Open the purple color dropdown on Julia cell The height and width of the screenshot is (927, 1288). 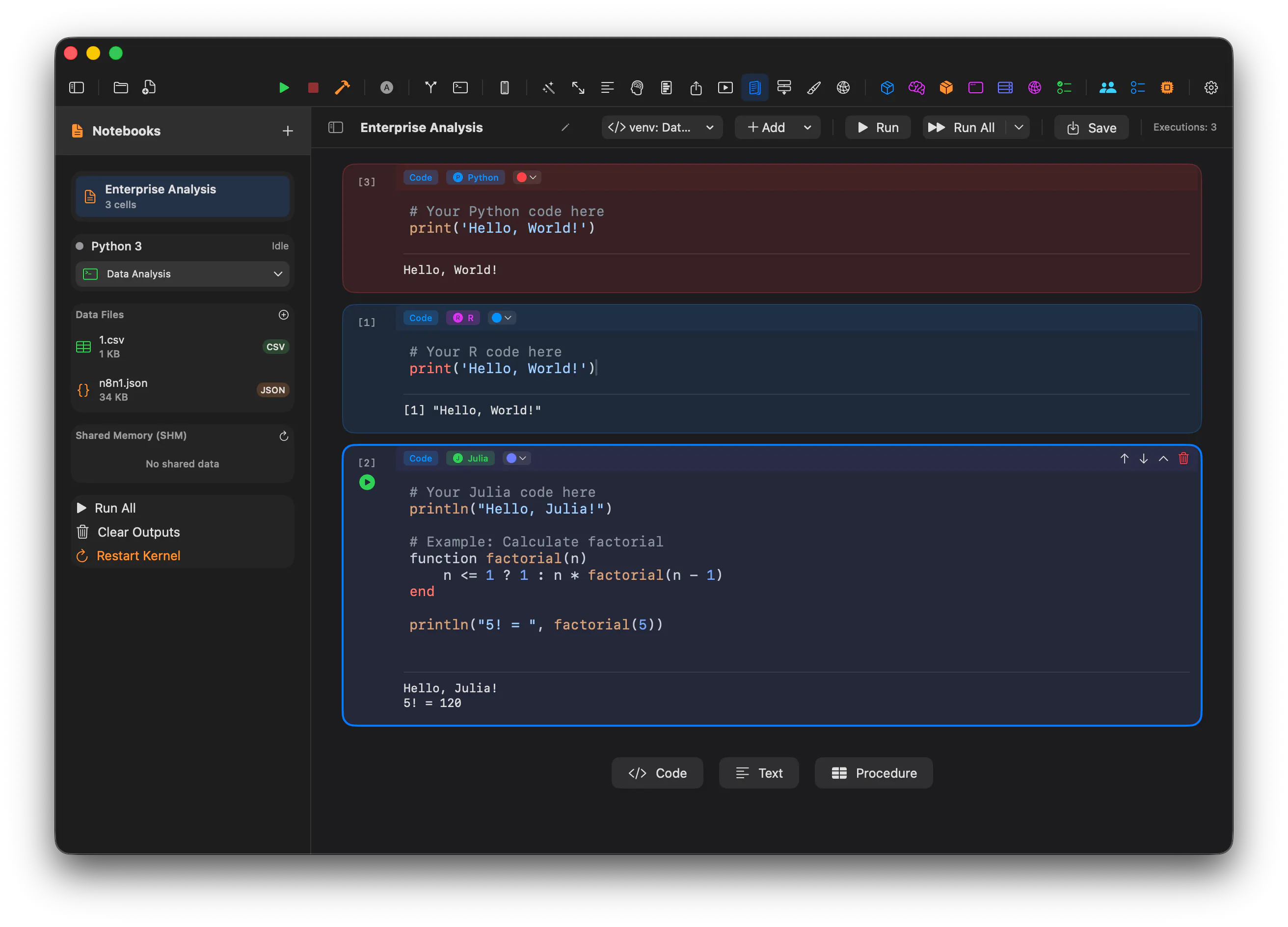coord(517,459)
